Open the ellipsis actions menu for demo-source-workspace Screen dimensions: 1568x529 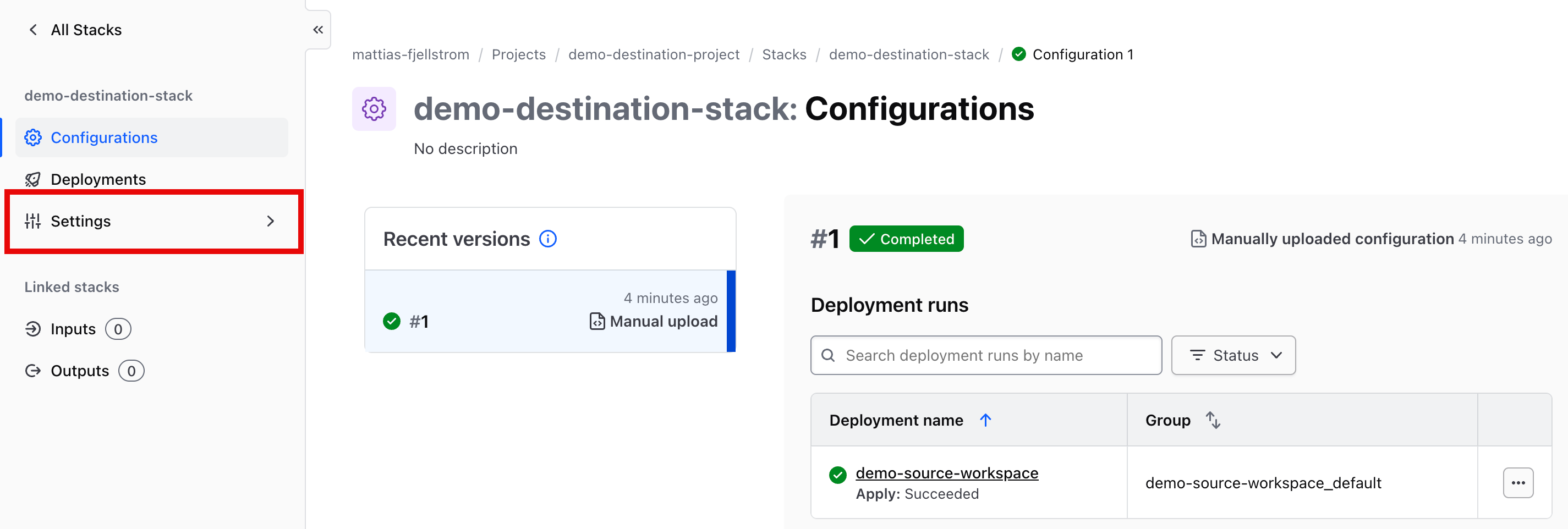1518,482
